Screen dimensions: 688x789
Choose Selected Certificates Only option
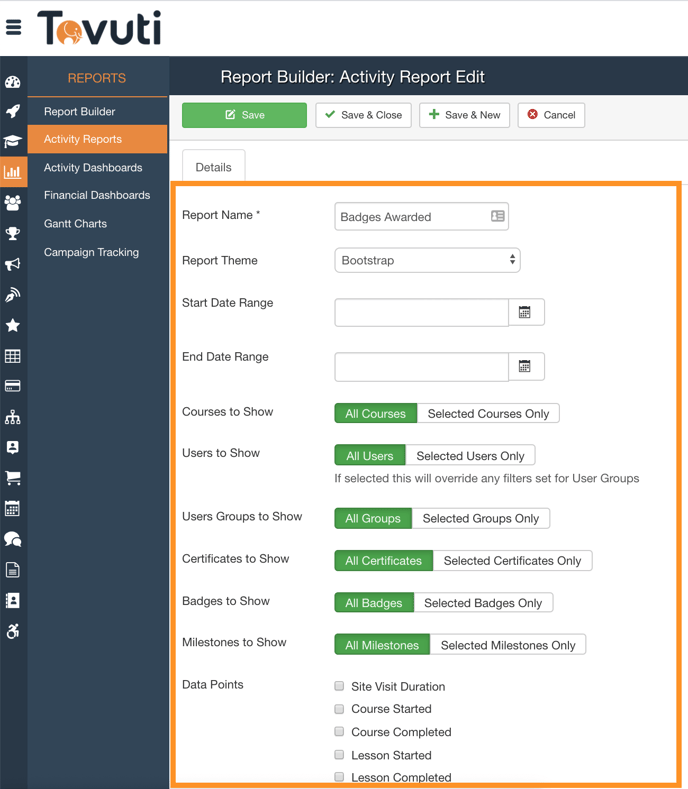pyautogui.click(x=512, y=561)
